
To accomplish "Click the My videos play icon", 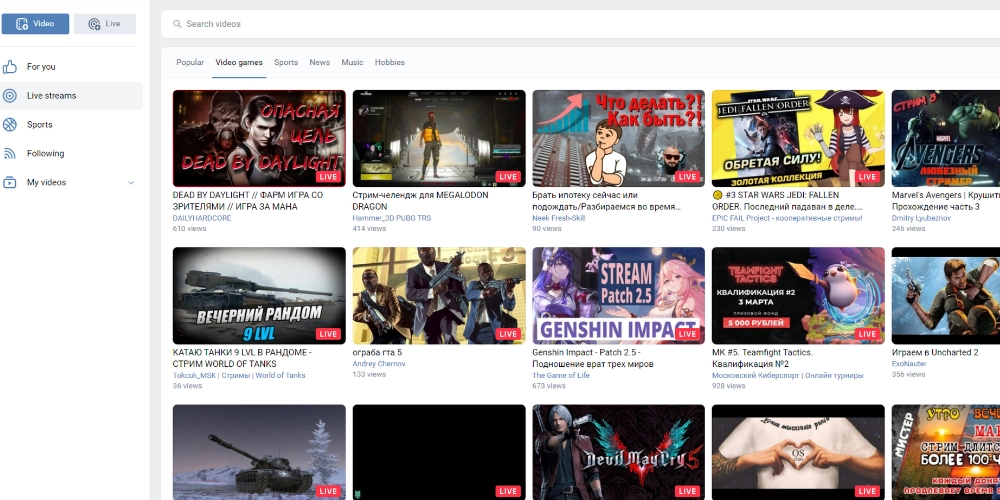I will 10,183.
